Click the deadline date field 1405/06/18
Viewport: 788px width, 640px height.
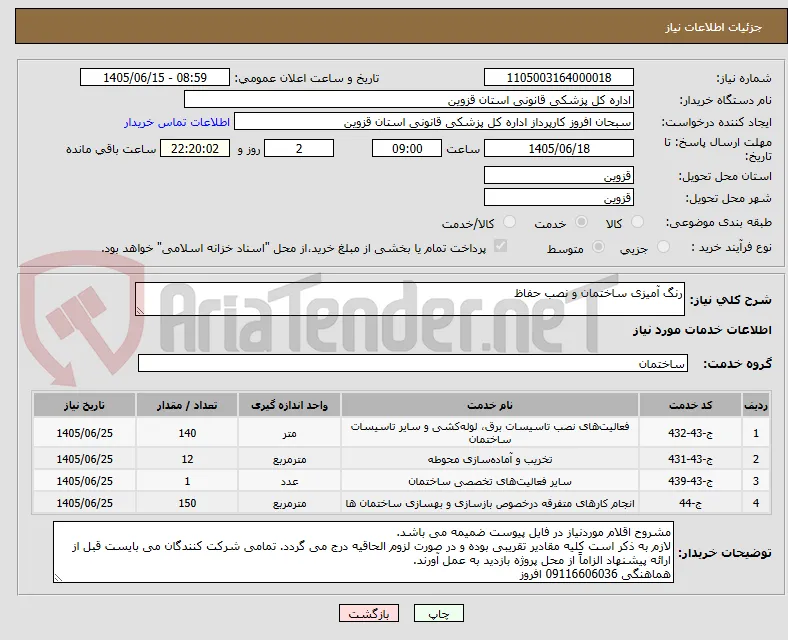point(559,148)
